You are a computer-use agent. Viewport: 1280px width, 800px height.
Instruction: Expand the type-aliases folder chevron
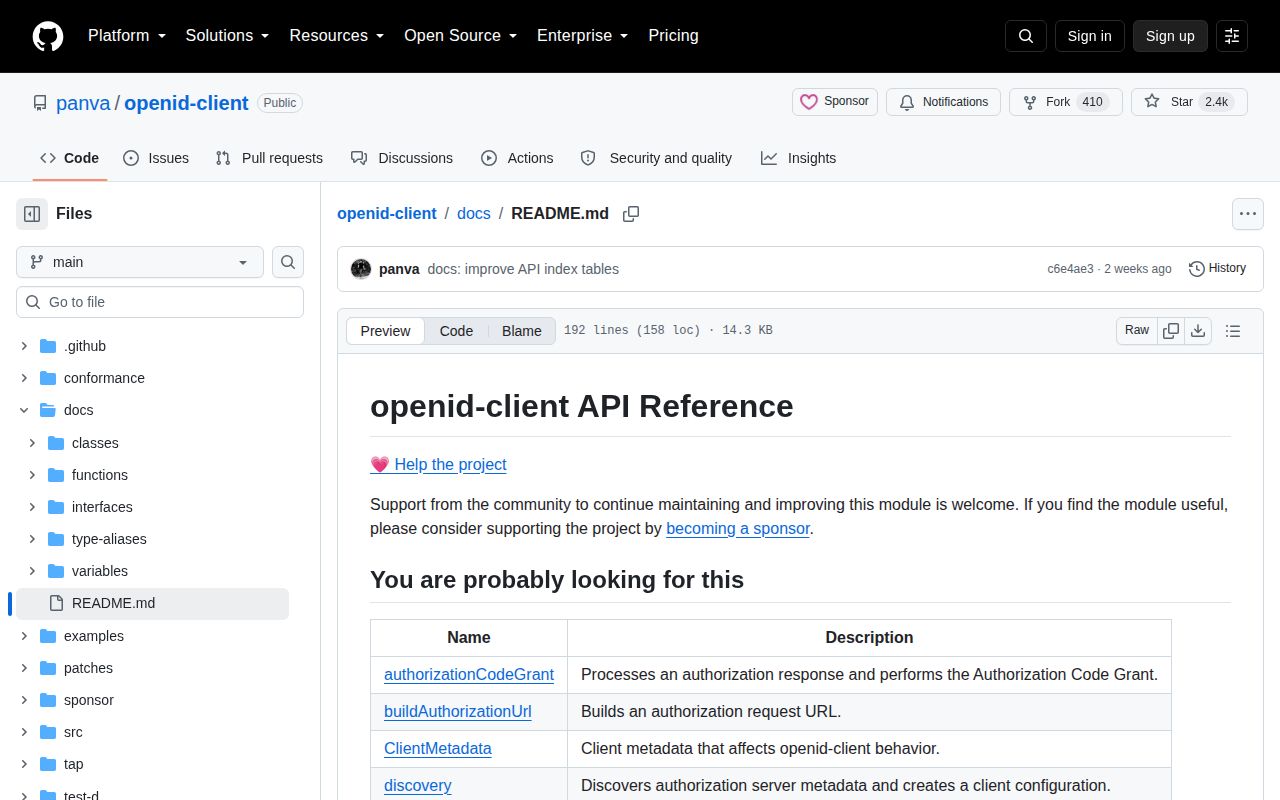tap(32, 539)
